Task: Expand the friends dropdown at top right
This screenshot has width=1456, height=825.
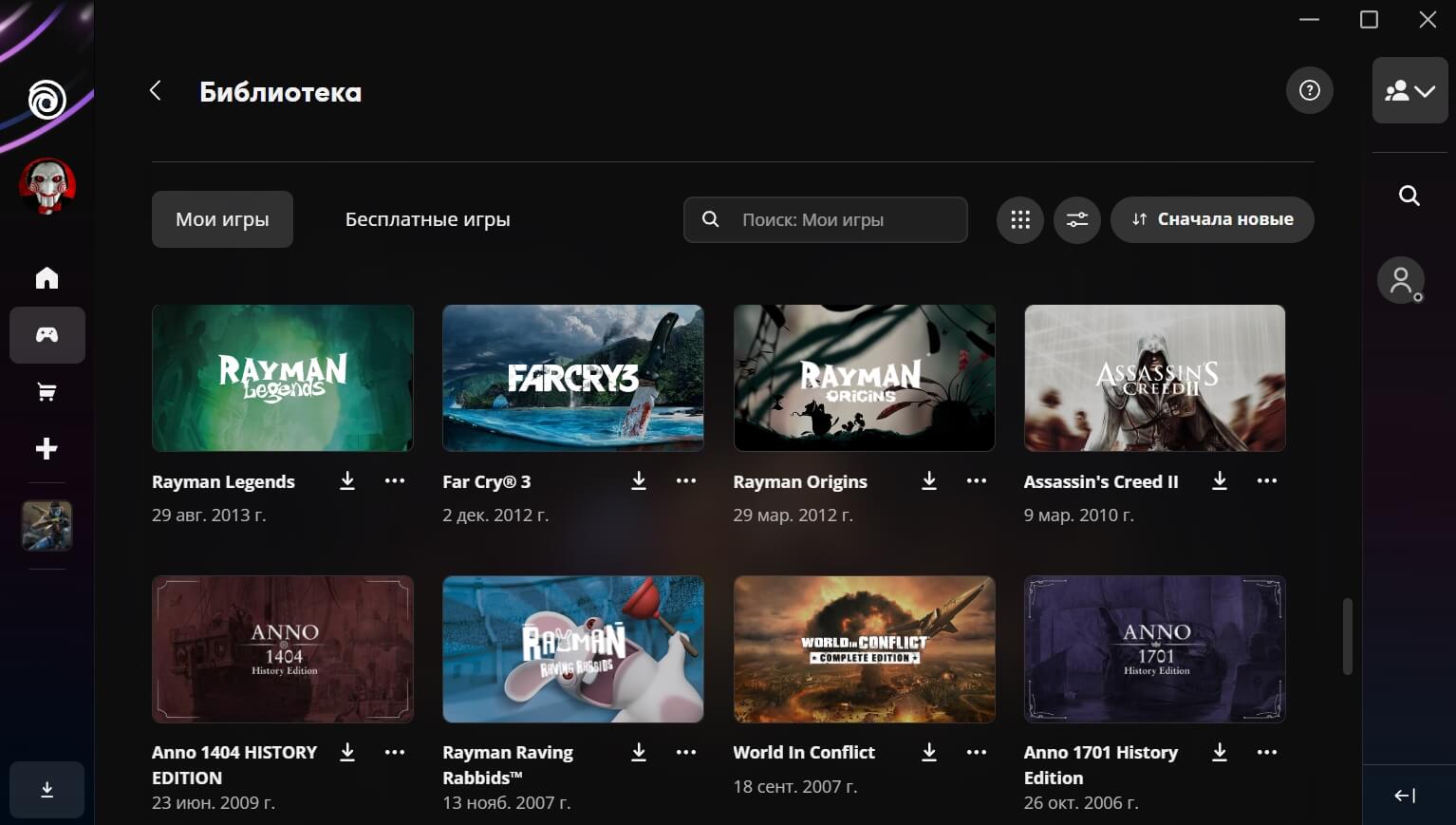Action: [x=1409, y=90]
